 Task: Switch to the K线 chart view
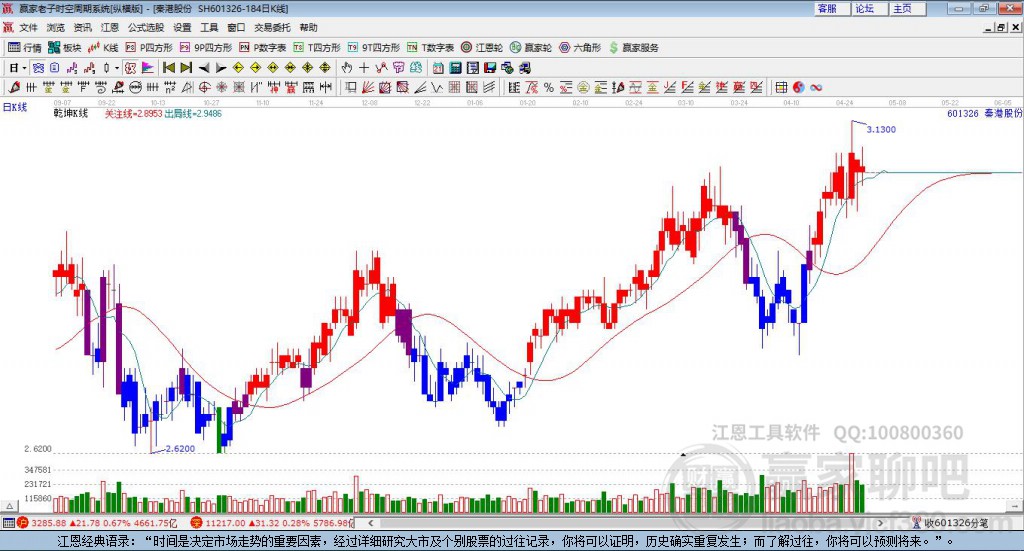point(103,48)
